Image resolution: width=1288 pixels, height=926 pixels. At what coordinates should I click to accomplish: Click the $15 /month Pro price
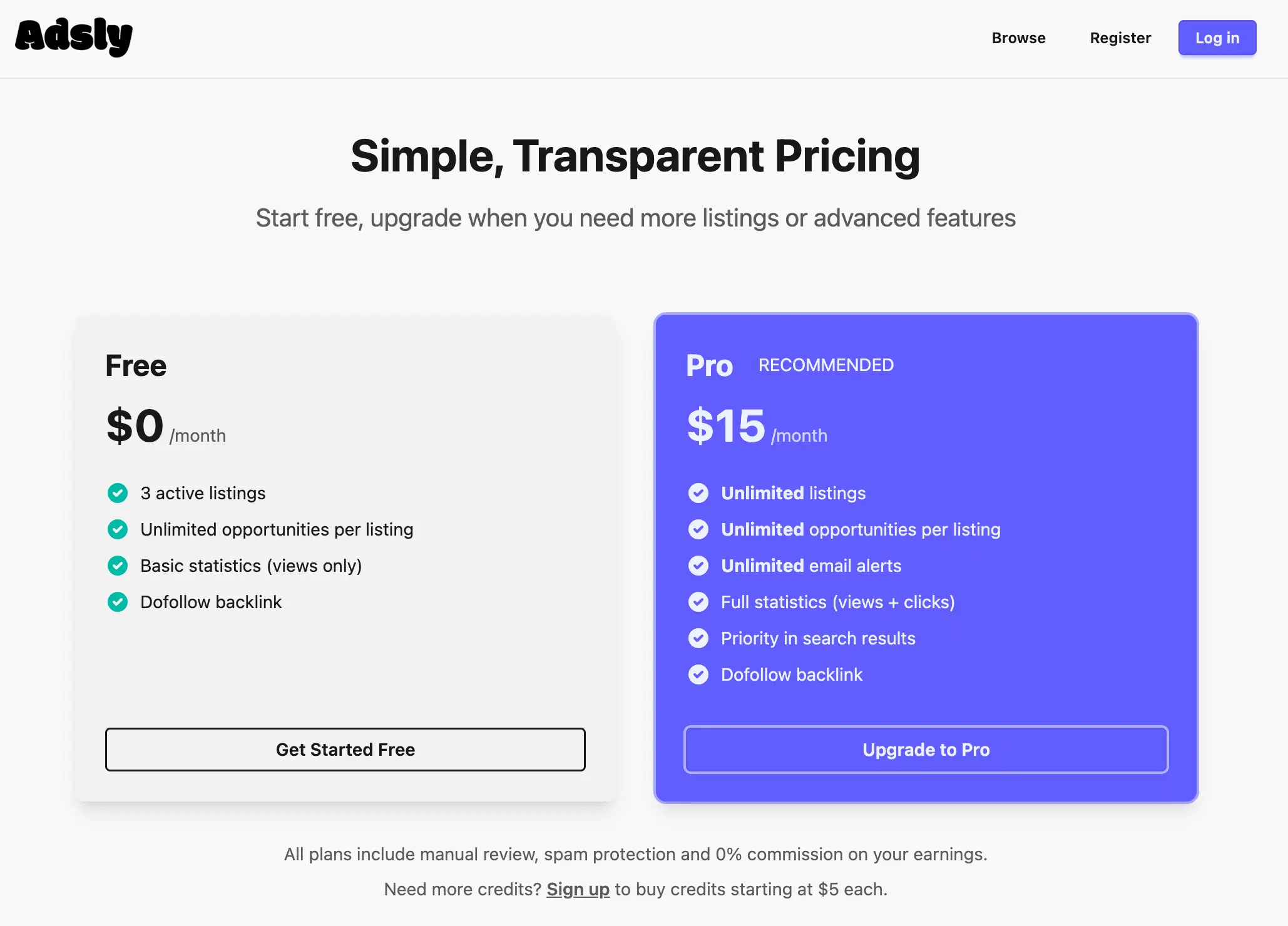tap(757, 427)
